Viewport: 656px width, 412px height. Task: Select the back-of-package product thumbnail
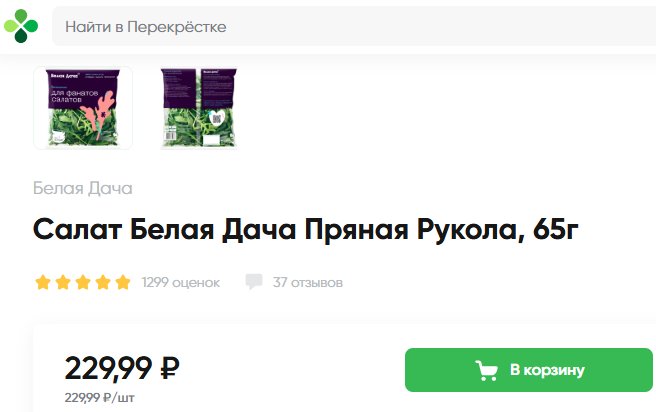coord(199,107)
